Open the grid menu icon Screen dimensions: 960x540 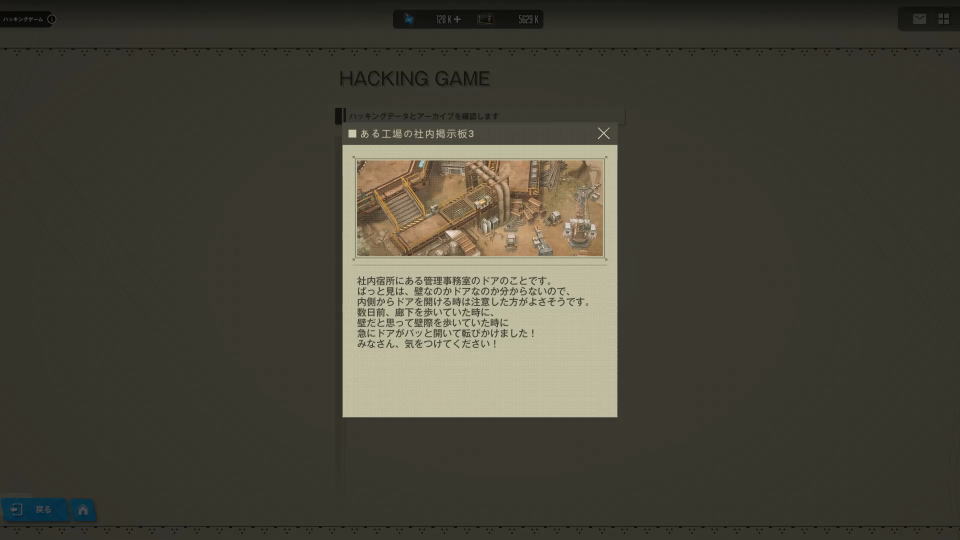[943, 19]
